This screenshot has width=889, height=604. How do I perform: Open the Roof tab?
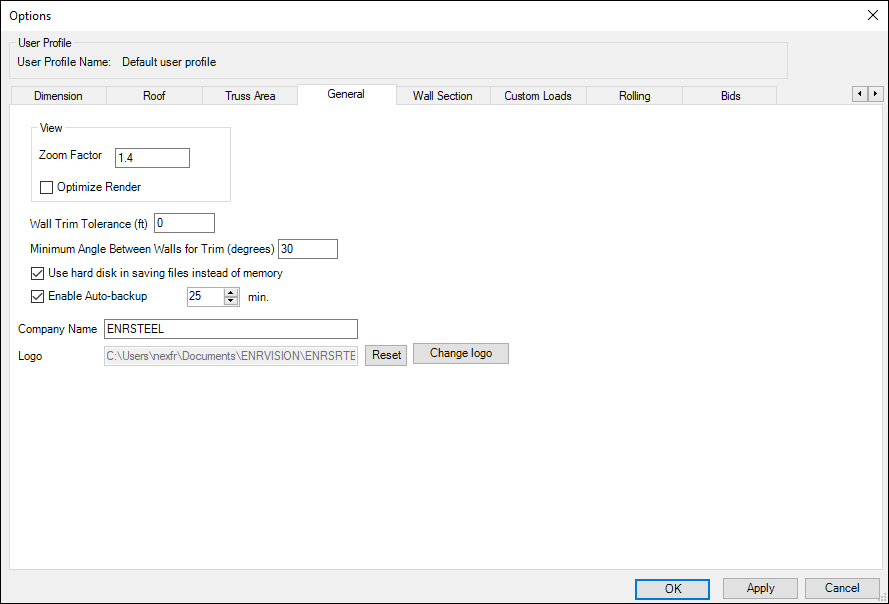coord(154,96)
